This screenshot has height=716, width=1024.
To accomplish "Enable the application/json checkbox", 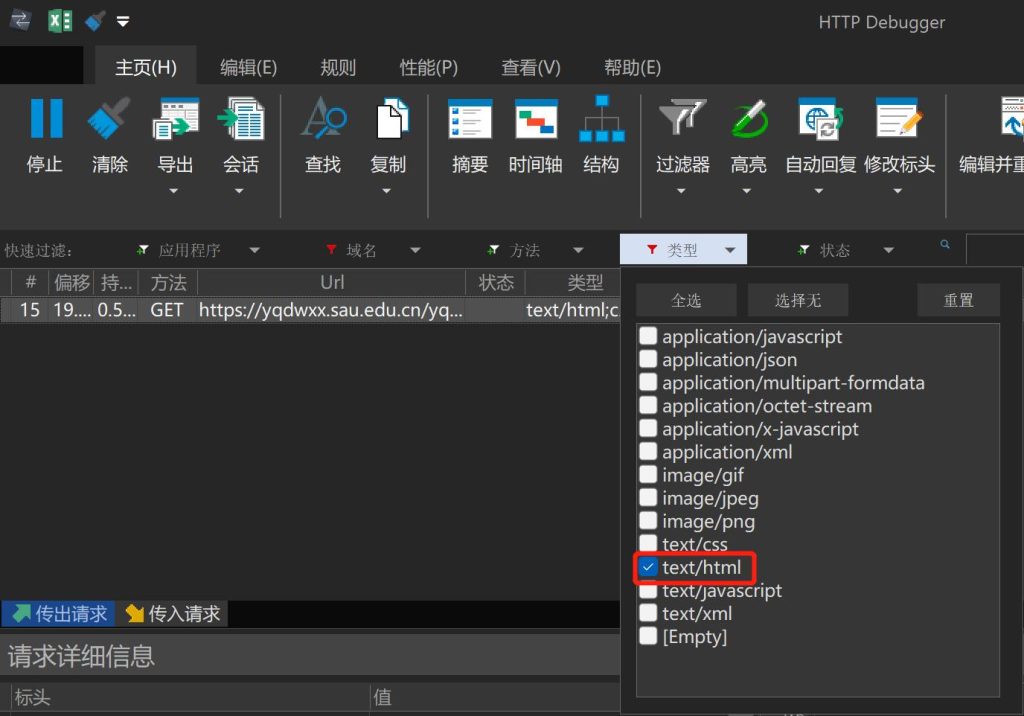I will (649, 360).
